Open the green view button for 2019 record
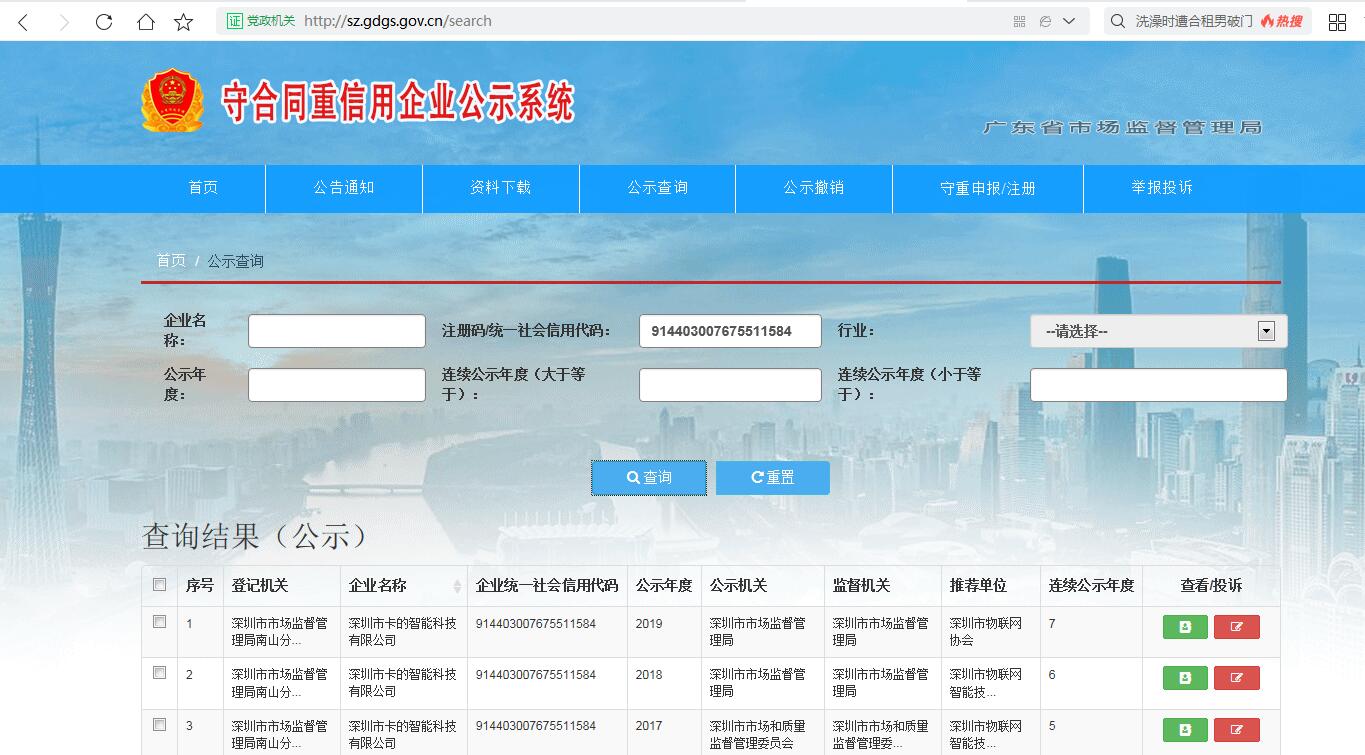1365x755 pixels. (1184, 625)
